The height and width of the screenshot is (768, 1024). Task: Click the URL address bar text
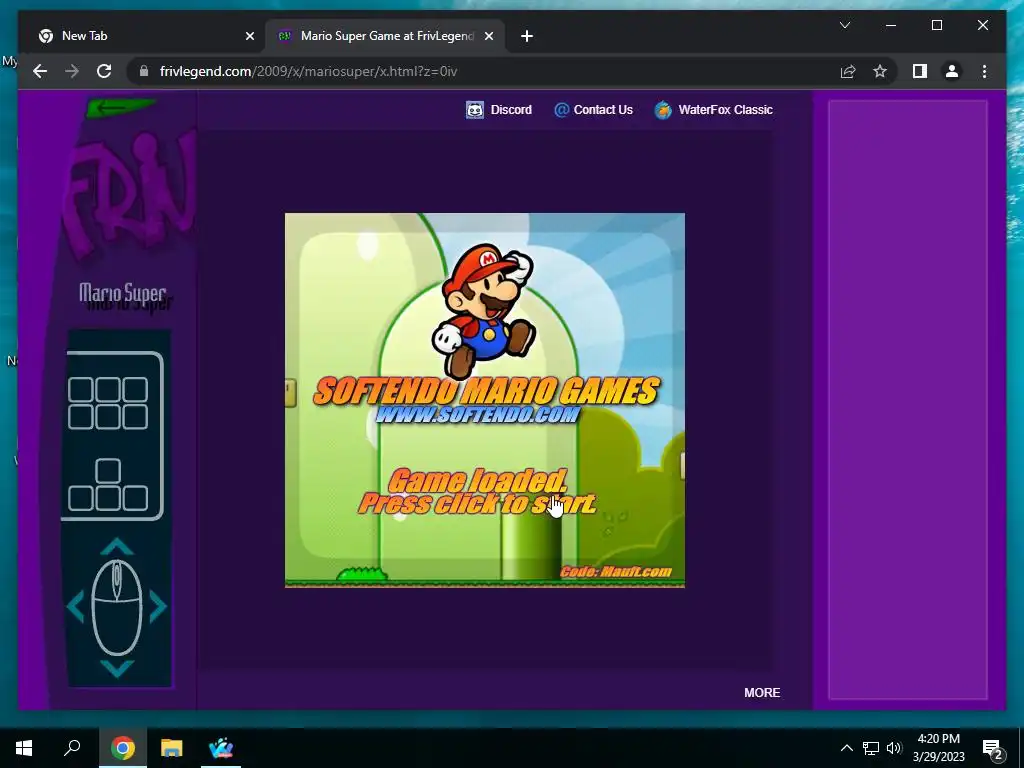tap(308, 71)
